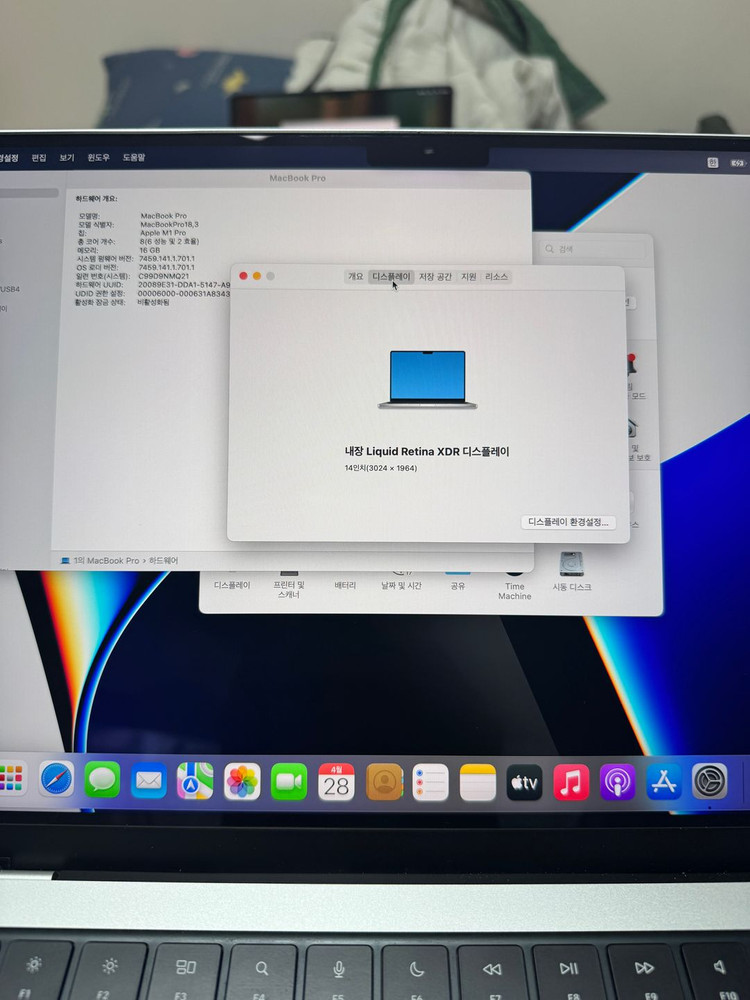Select the 'Apple M1 Pro' chip value
Screen dimensions: 750x1000
click(163, 233)
